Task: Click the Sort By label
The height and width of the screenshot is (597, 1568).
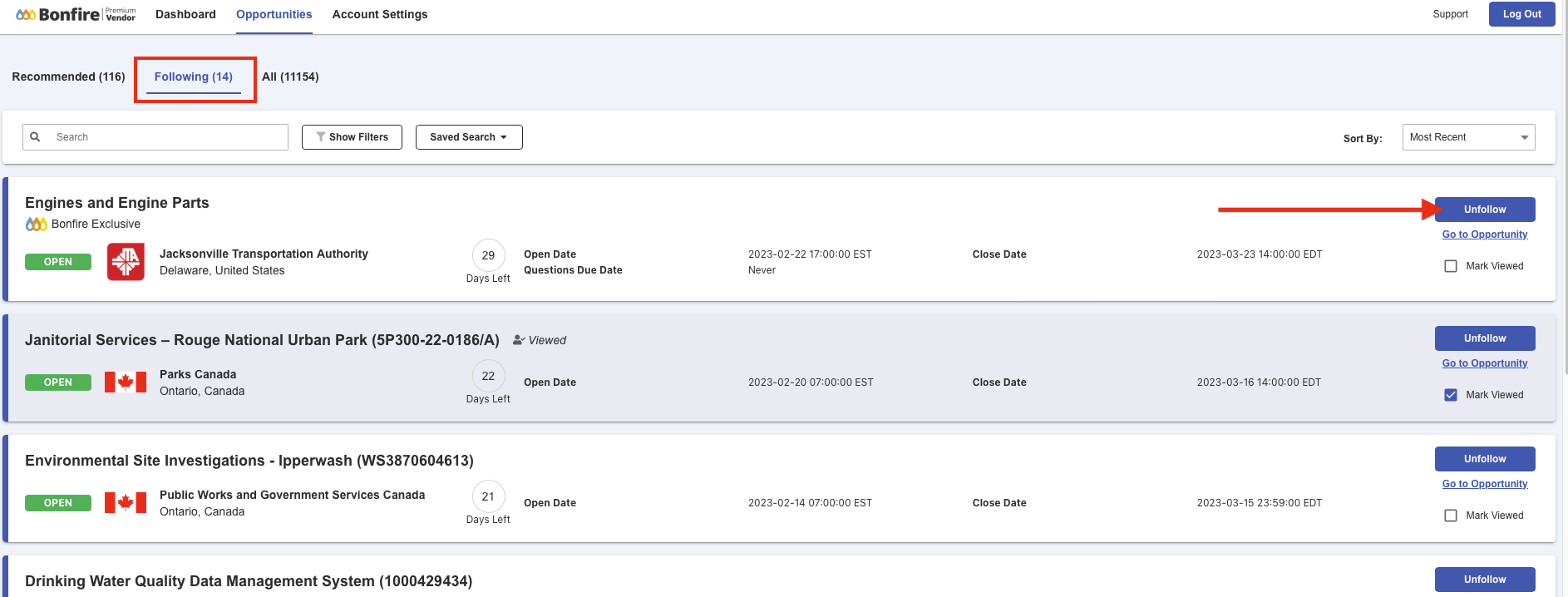Action: (x=1363, y=139)
